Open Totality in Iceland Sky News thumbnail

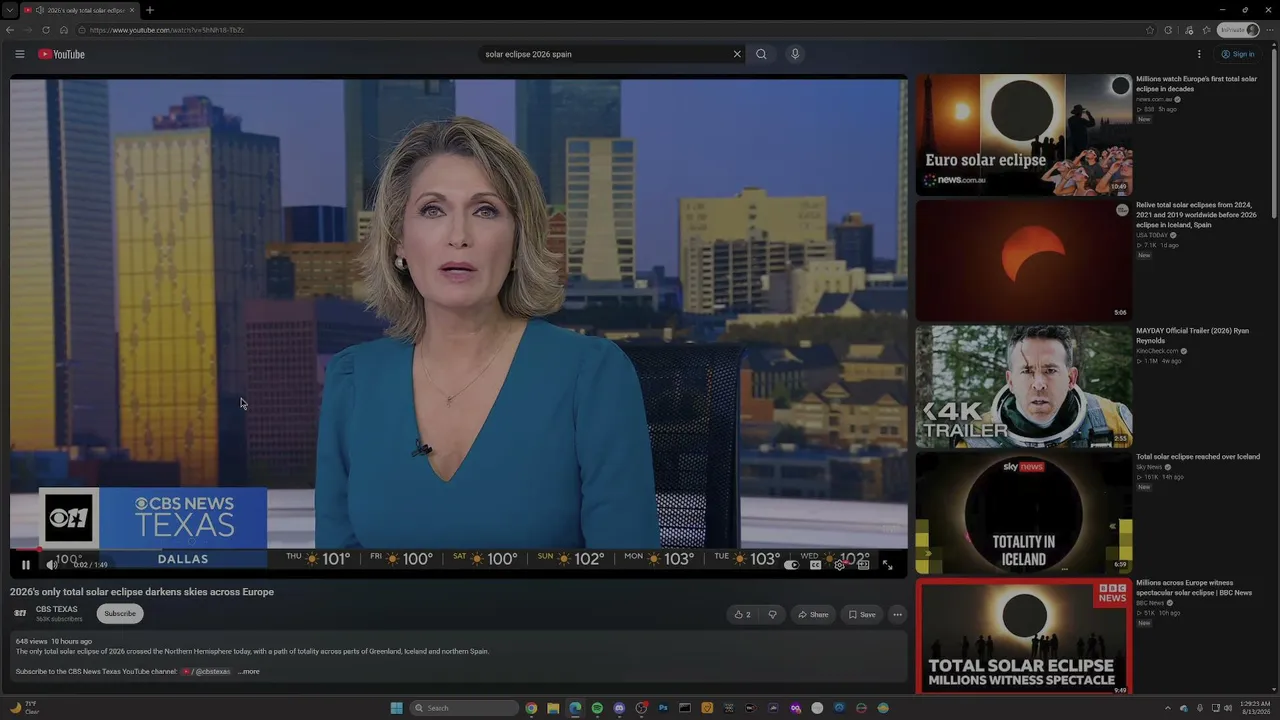1024,512
